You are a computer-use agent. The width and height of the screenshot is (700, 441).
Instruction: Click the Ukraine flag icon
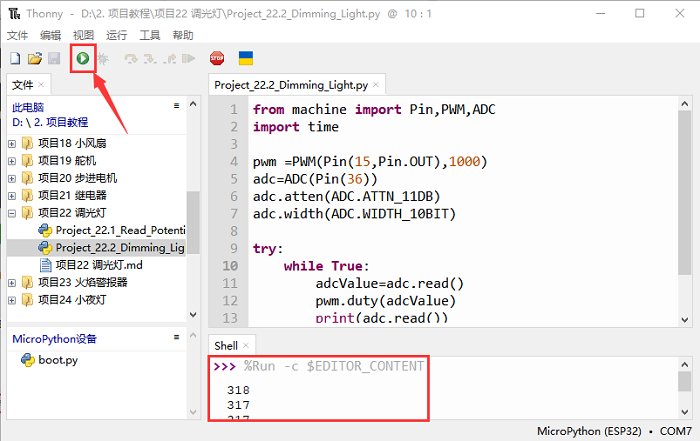point(245,59)
